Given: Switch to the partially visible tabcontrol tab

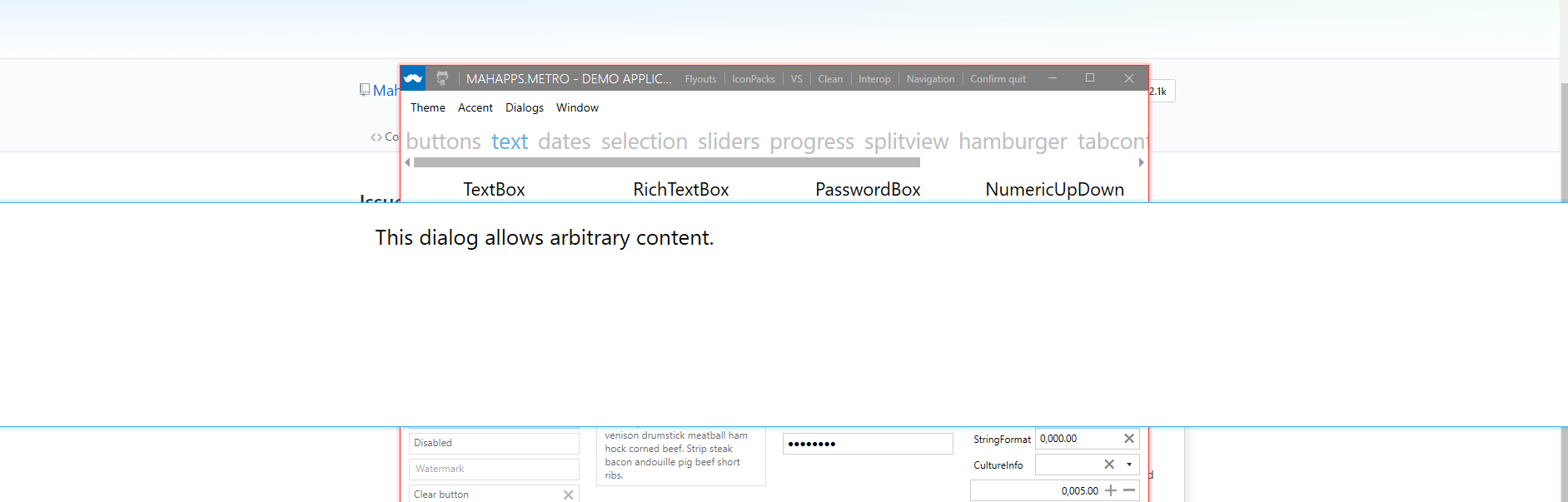Looking at the screenshot, I should coord(1113,142).
